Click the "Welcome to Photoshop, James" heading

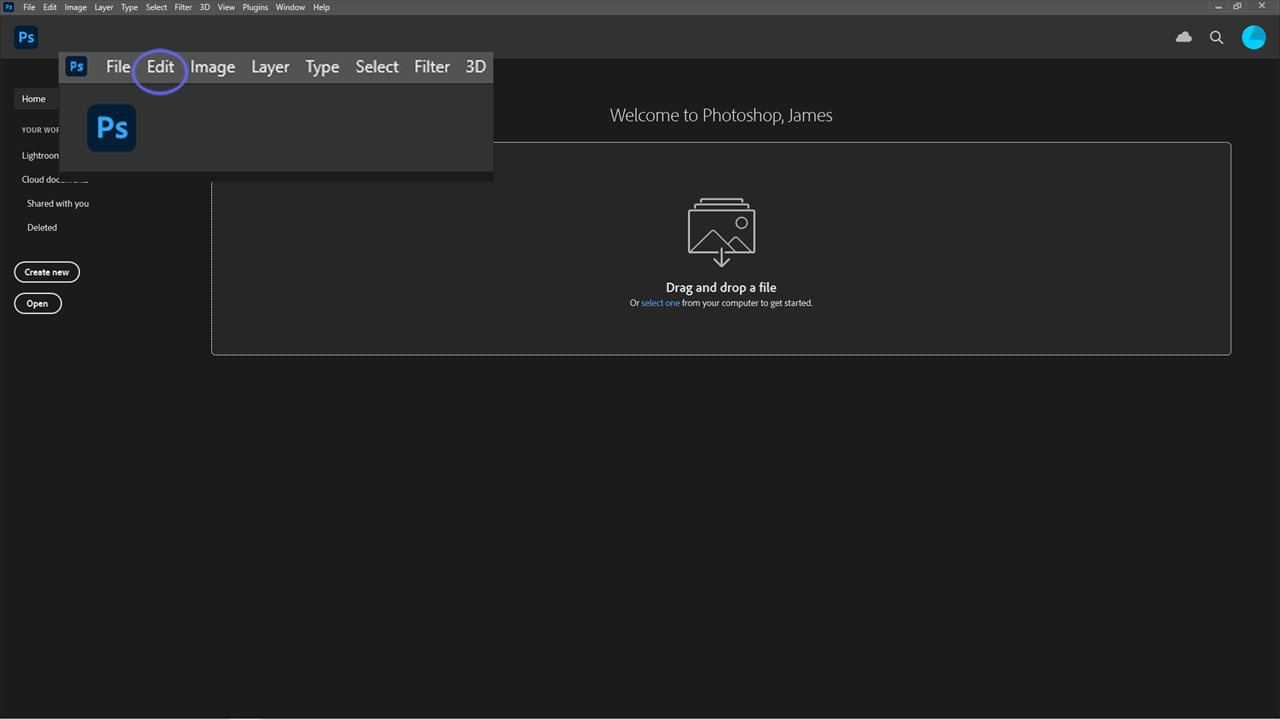[x=721, y=115]
